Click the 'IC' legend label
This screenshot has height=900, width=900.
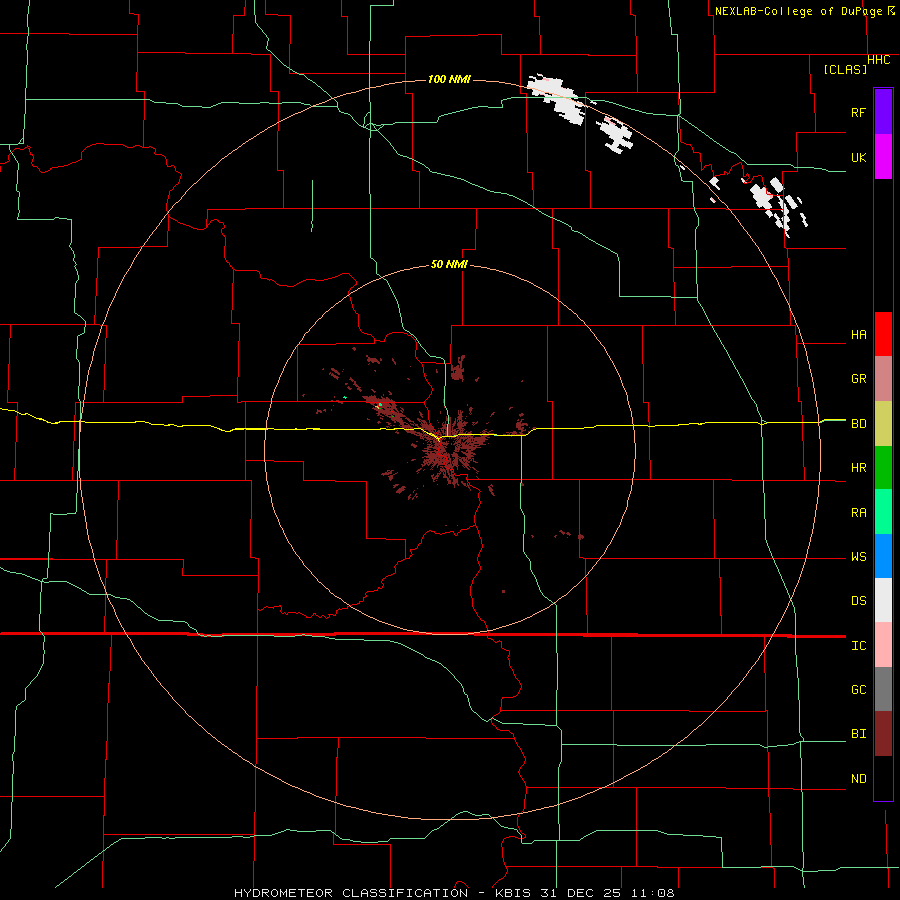858,646
